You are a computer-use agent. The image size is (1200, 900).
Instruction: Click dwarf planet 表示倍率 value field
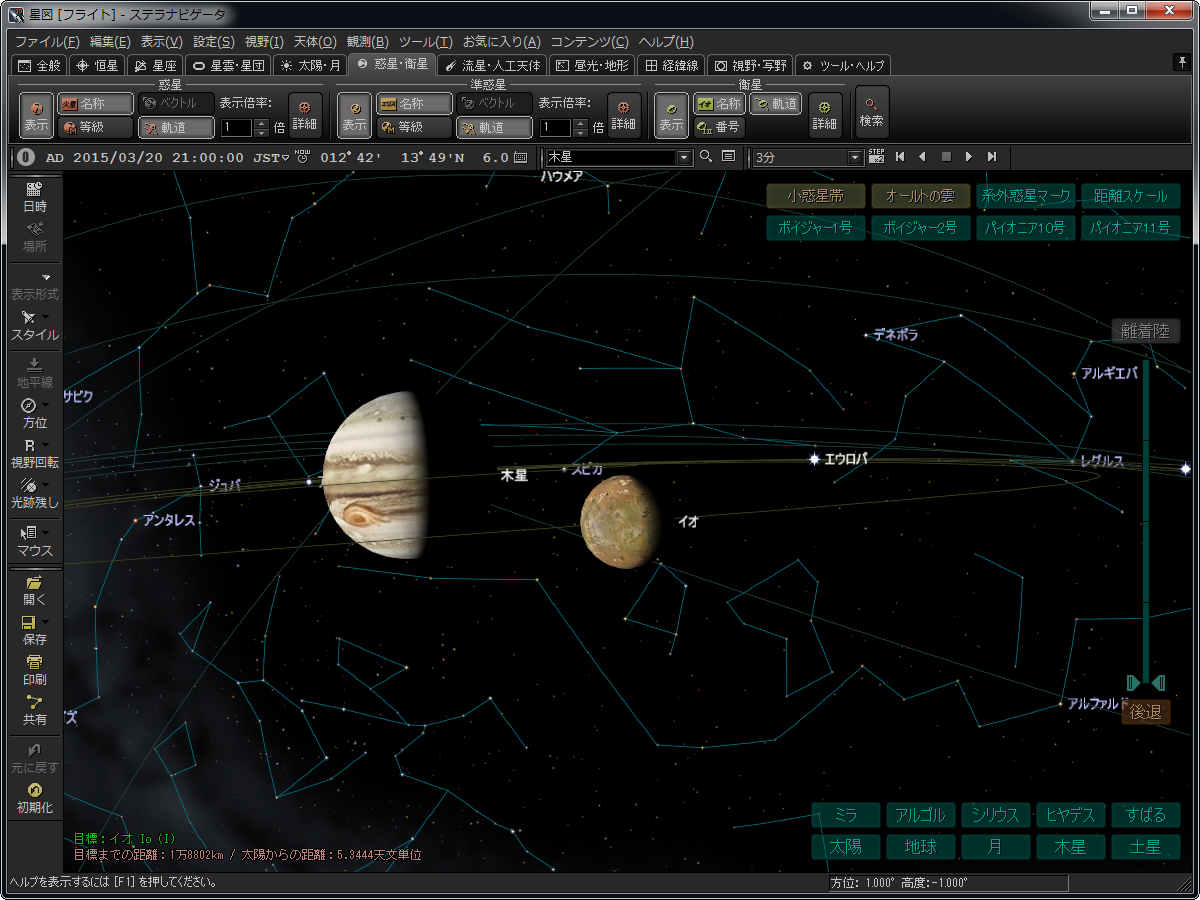tap(556, 128)
